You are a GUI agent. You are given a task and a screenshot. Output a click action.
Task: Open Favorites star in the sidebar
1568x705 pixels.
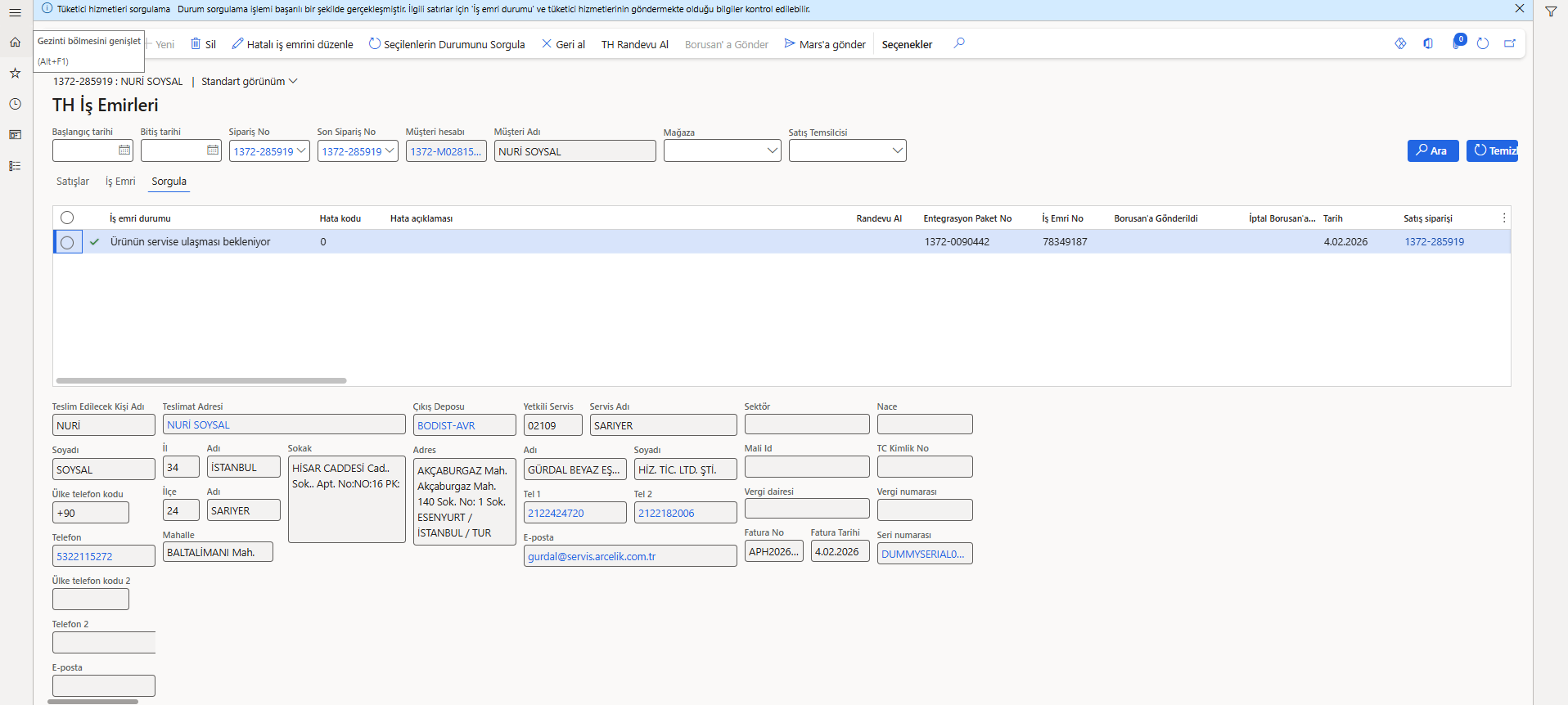click(15, 73)
